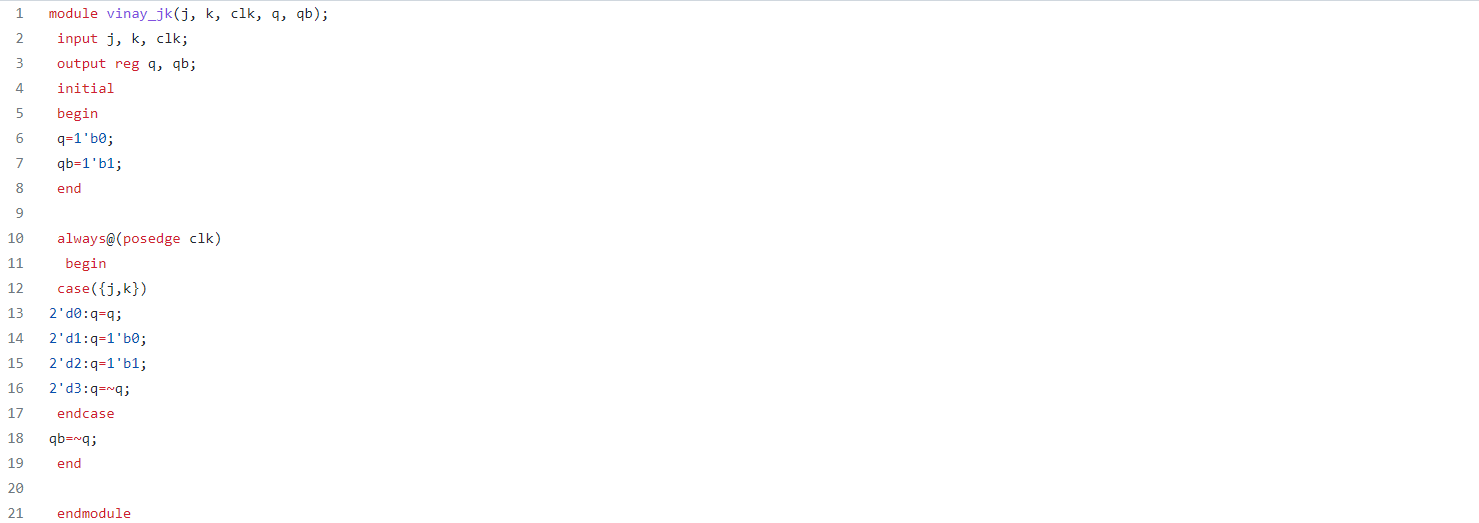The image size is (1479, 523).
Task: Select the module name vinay_jk
Action: (139, 13)
